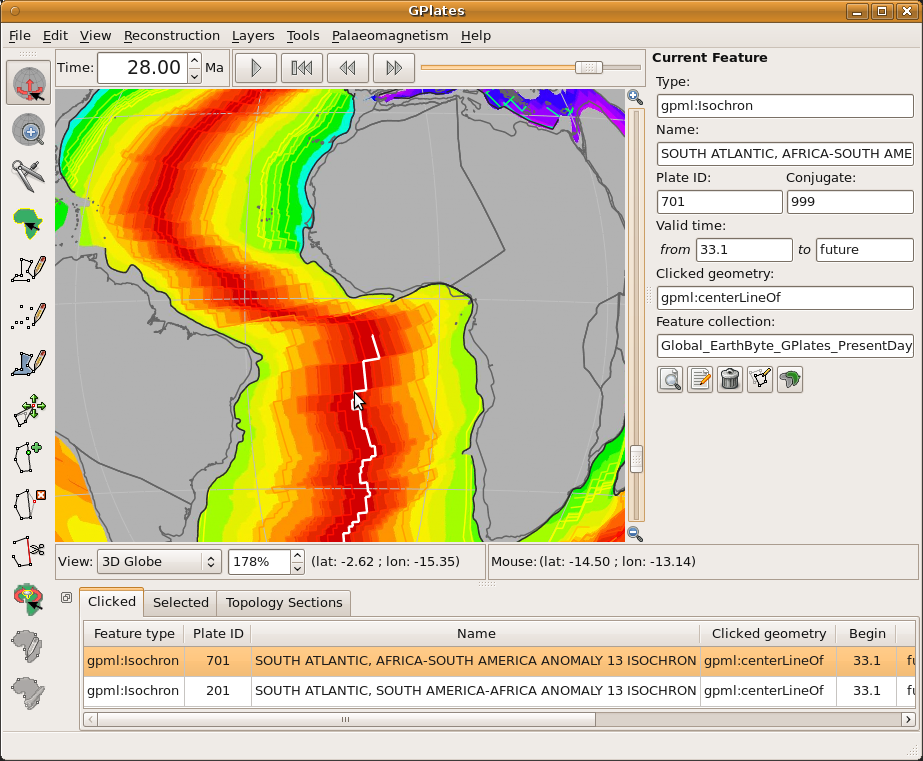Increase the Time value using up arrow

click(195, 61)
